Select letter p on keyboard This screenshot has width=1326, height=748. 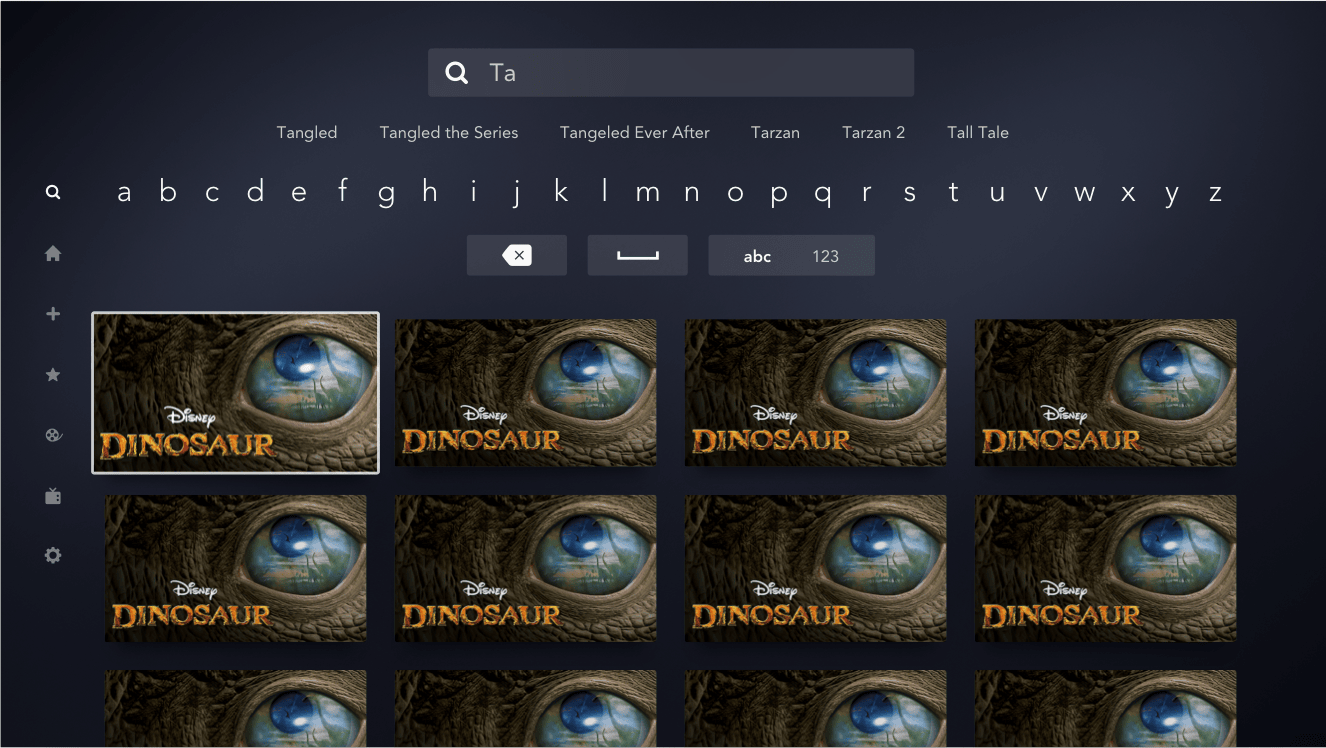pos(779,195)
